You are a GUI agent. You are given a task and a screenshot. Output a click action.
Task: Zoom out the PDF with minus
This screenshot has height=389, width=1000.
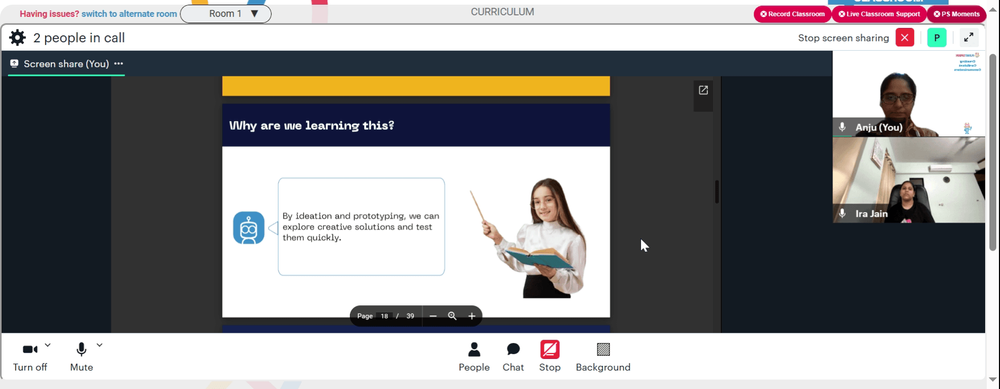tap(433, 316)
